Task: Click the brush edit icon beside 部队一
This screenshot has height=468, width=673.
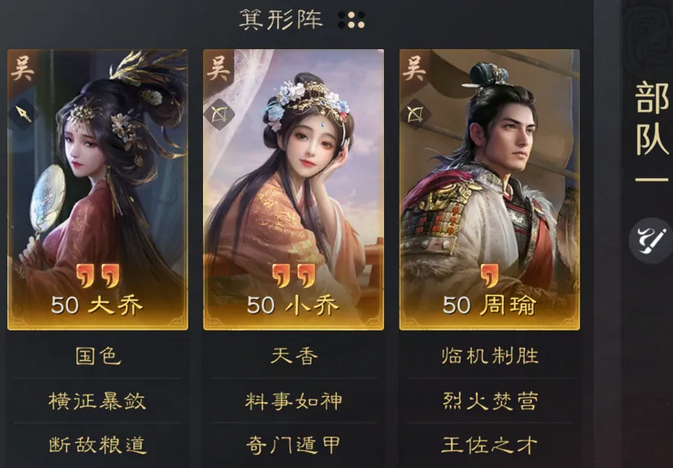Action: (651, 240)
